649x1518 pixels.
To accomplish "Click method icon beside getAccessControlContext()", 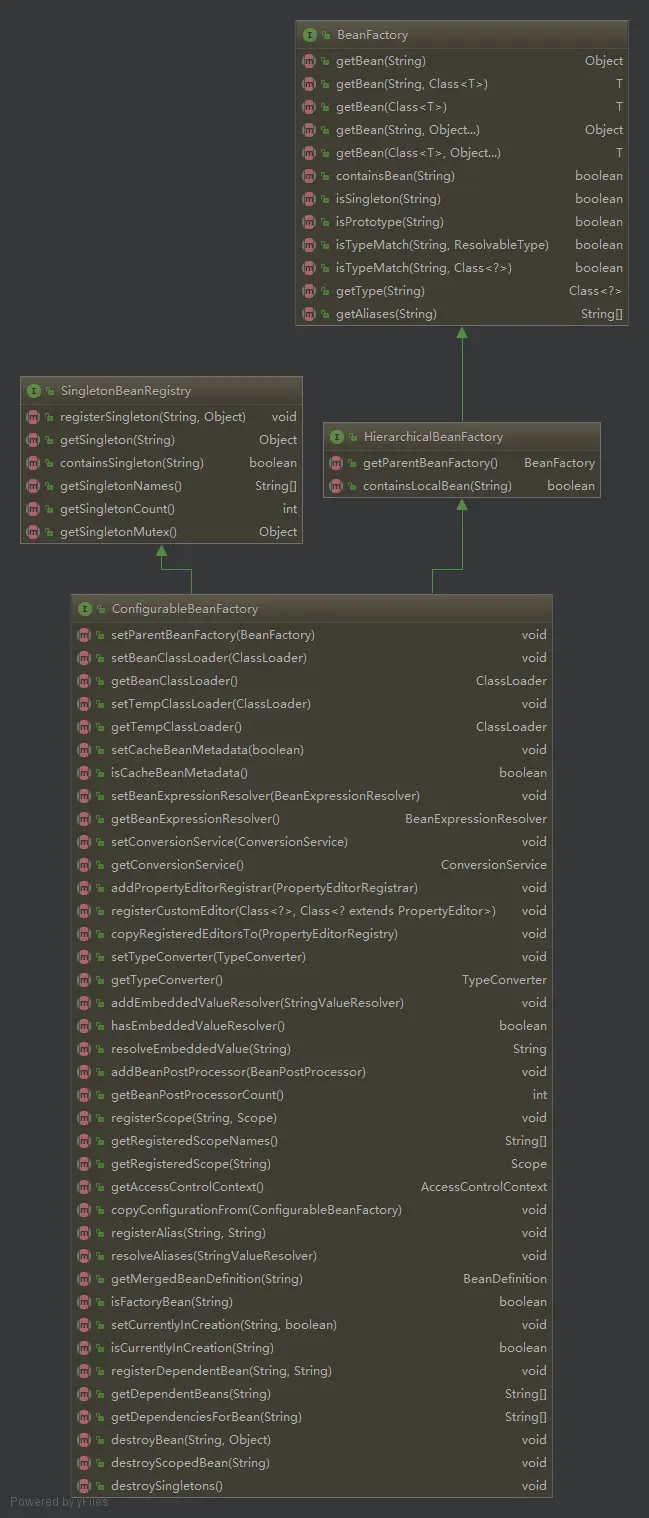I will pos(84,1187).
